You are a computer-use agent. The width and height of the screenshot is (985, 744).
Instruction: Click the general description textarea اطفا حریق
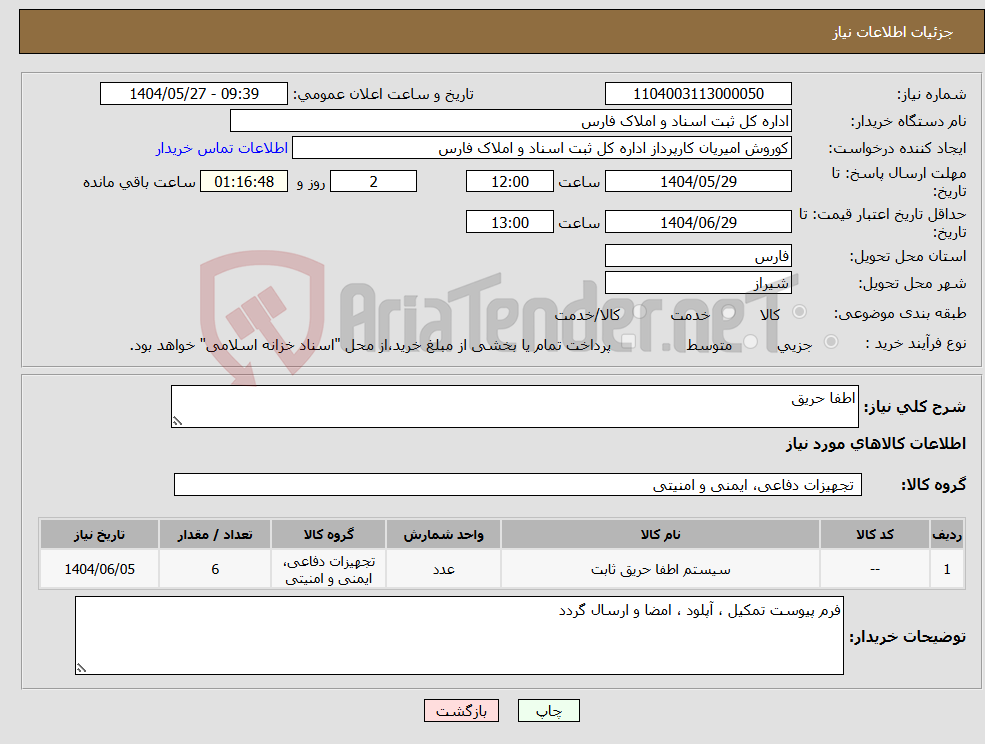[x=514, y=407]
